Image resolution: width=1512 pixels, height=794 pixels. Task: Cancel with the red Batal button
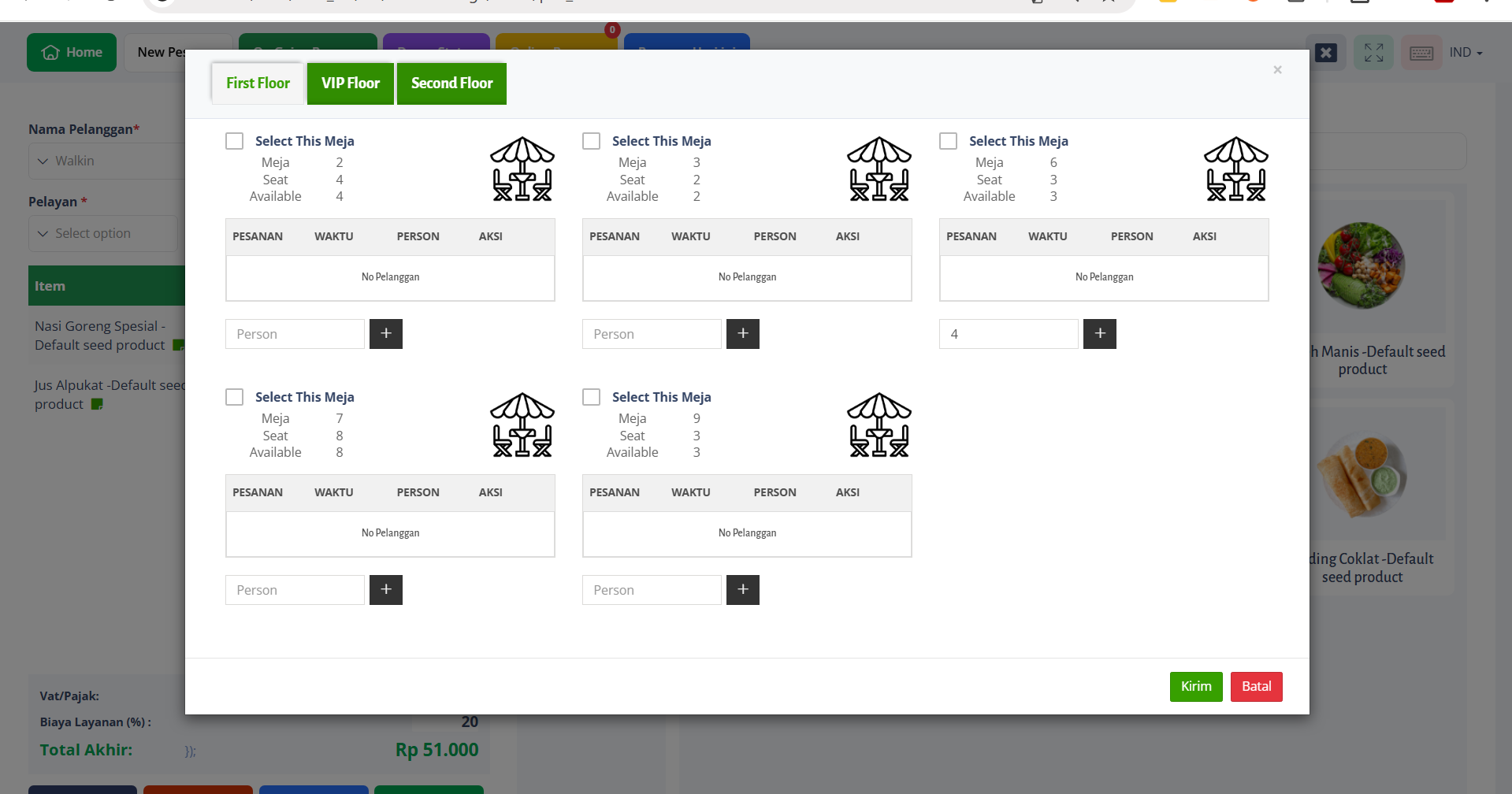pyautogui.click(x=1256, y=686)
